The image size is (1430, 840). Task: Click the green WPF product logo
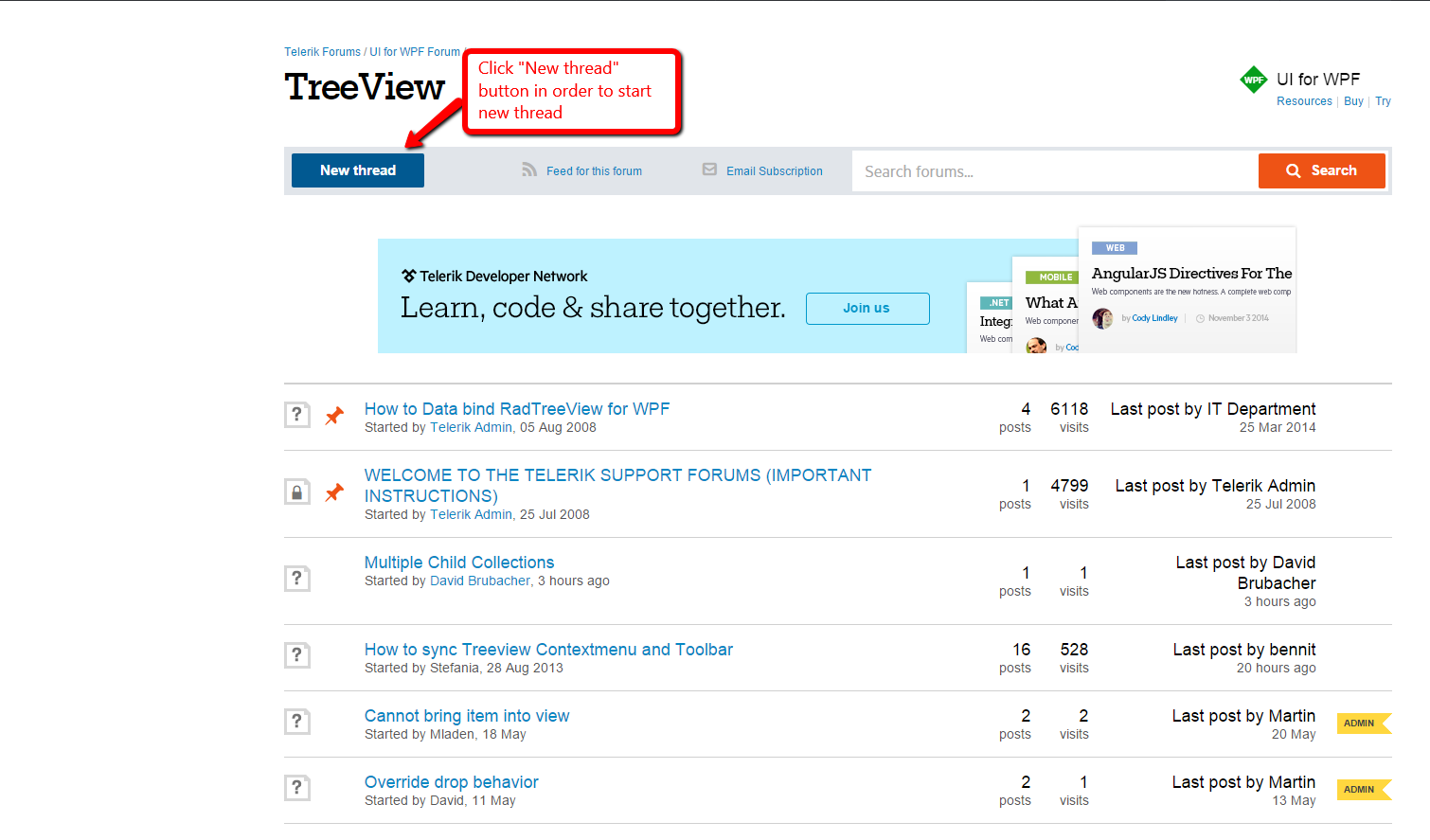[1254, 80]
